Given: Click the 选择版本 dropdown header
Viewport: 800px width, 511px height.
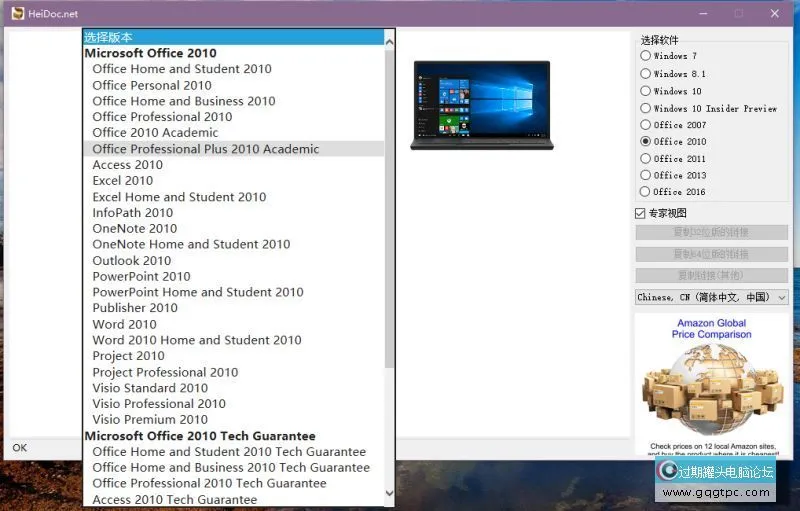Looking at the screenshot, I should 235,37.
